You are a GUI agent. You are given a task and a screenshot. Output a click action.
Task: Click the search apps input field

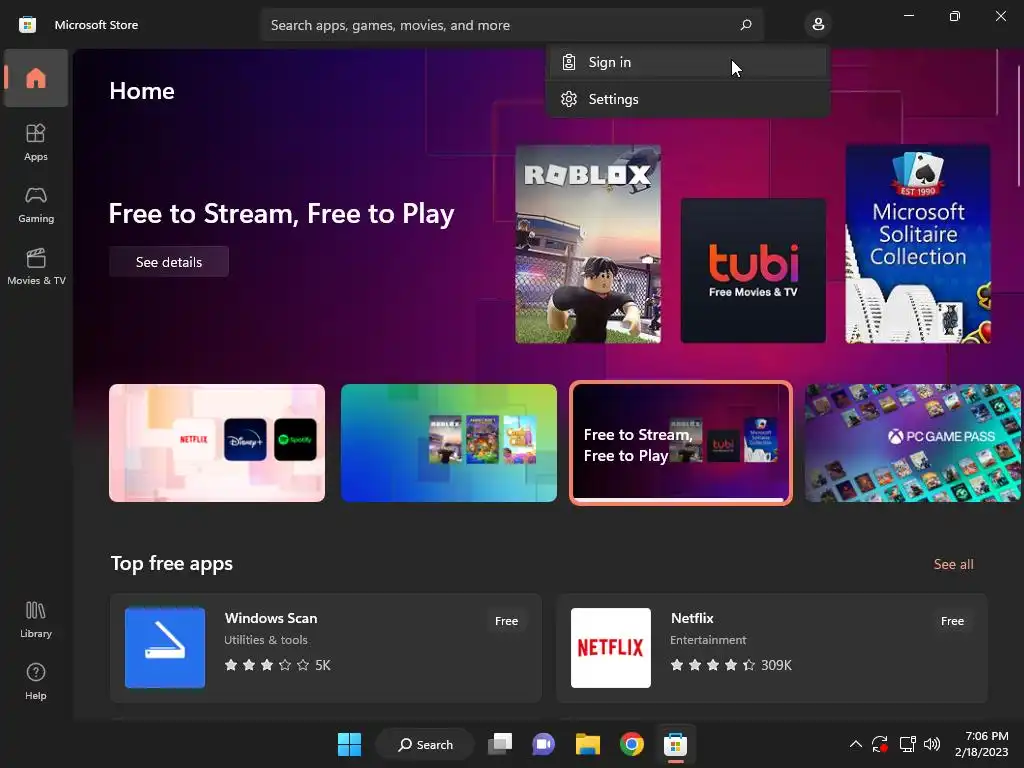(511, 25)
